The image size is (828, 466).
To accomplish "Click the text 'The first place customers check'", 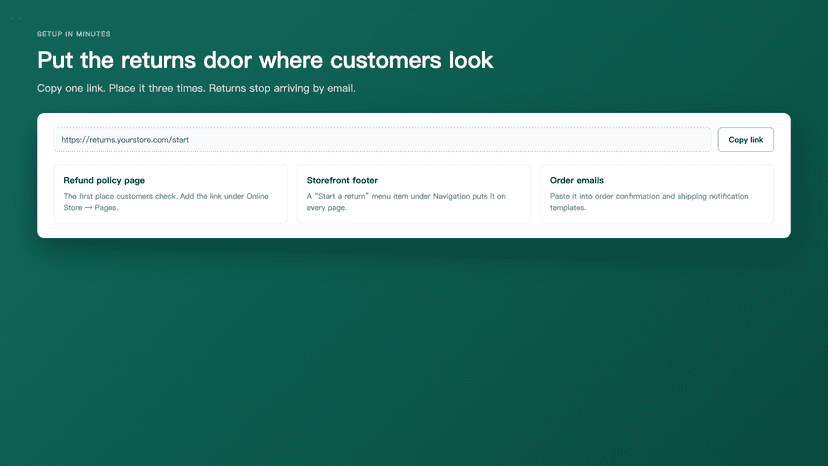I will coord(120,196).
